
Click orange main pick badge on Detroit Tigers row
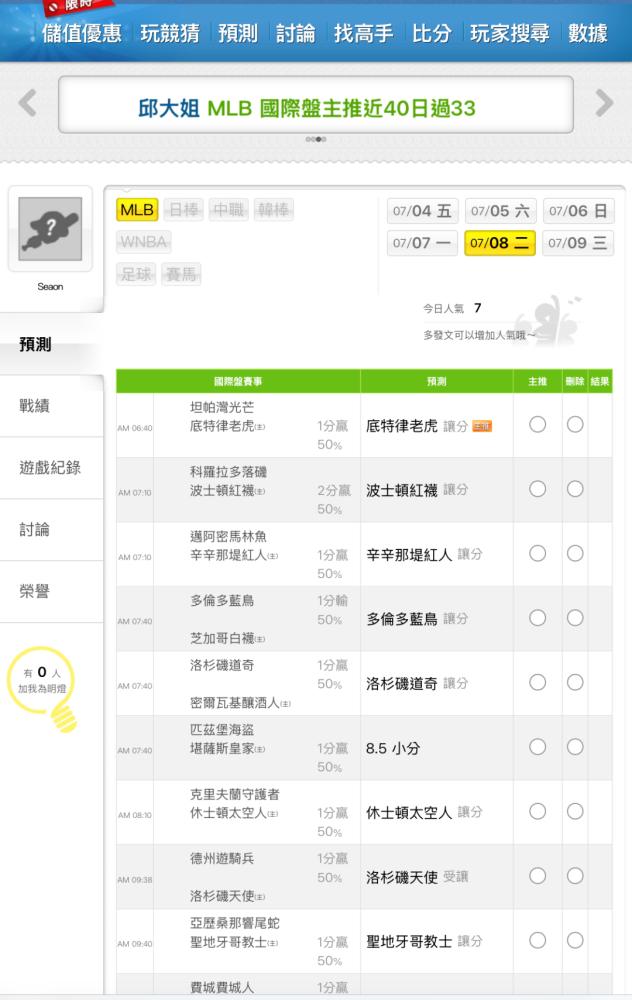click(x=482, y=426)
